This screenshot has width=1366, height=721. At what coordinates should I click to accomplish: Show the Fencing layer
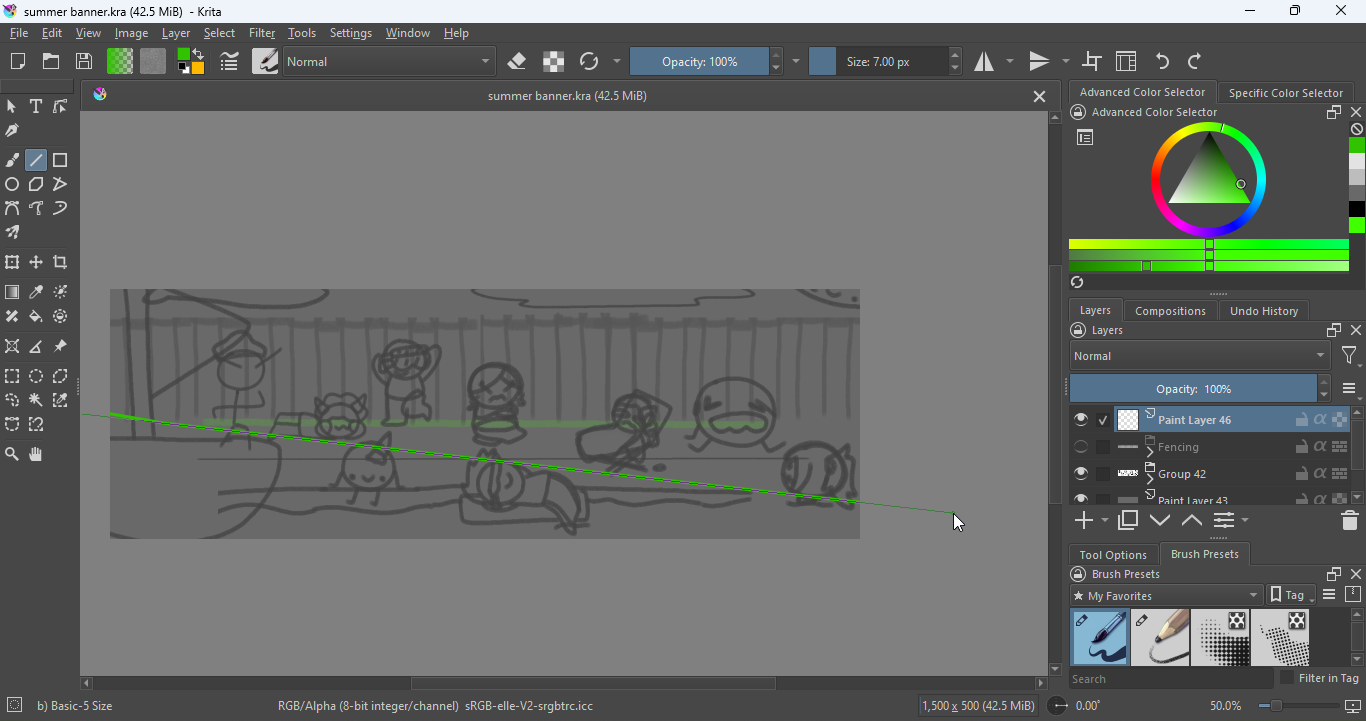[x=1081, y=447]
